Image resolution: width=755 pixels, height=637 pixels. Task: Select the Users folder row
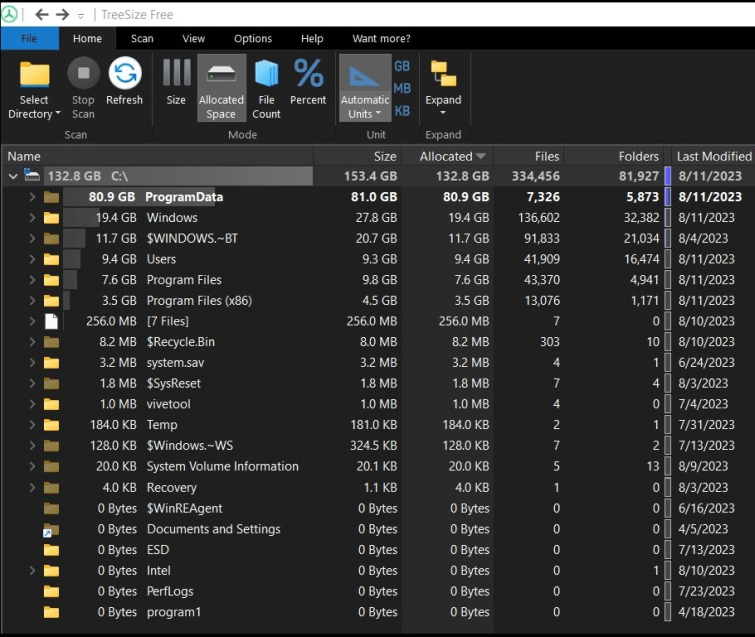pos(161,259)
